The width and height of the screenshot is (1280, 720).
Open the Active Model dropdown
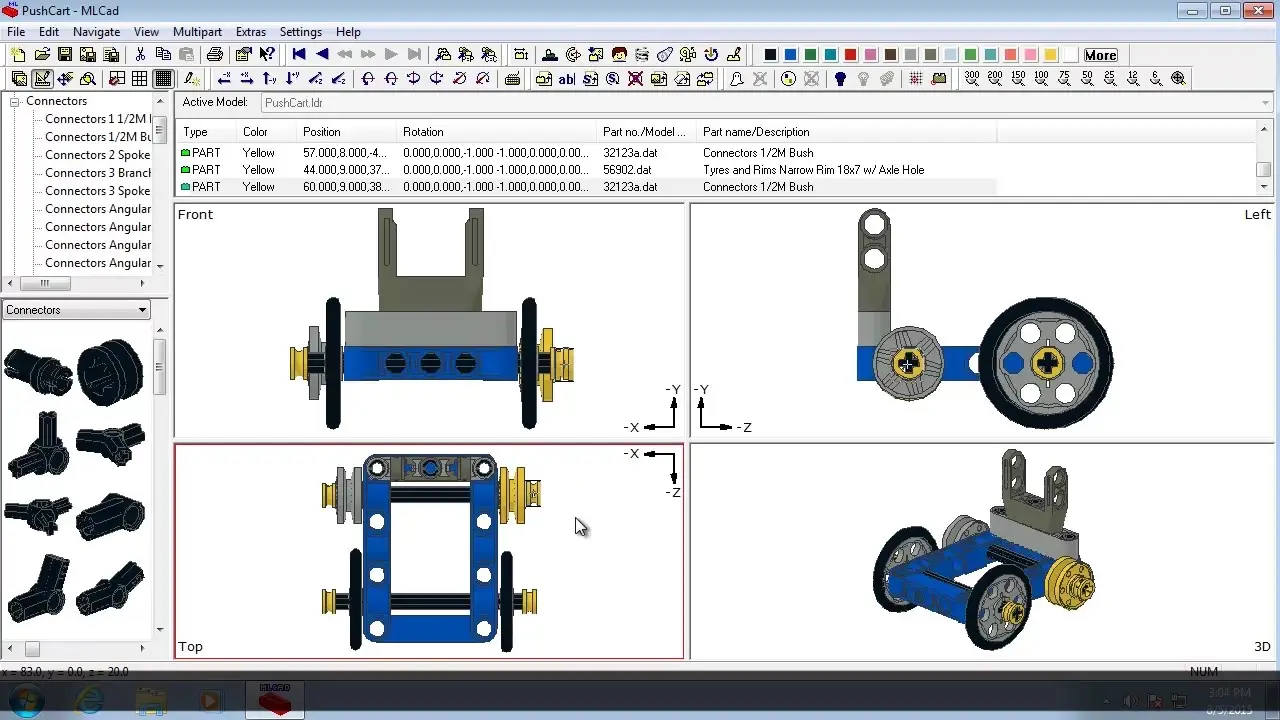(1267, 102)
